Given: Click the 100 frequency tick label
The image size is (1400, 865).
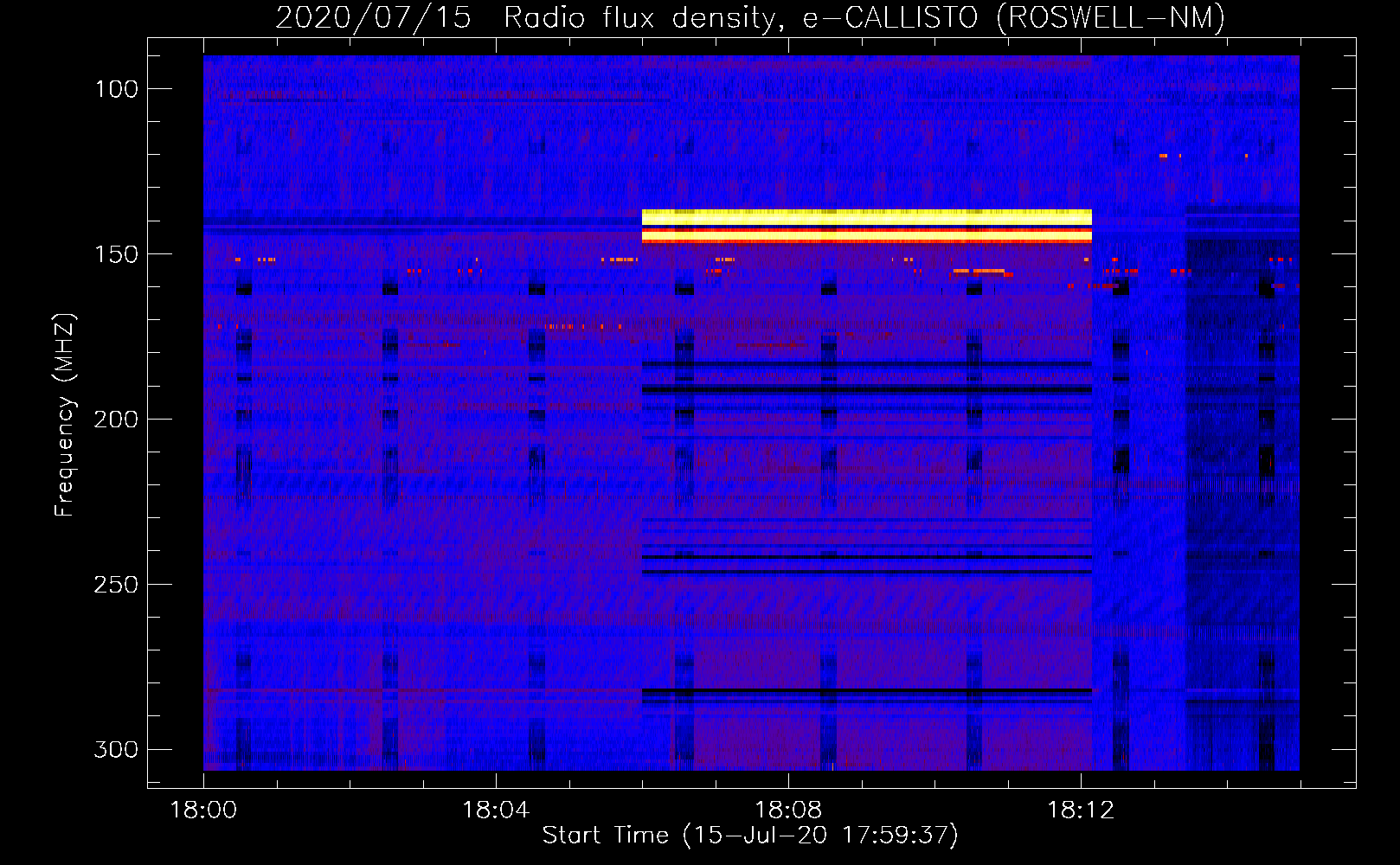Looking at the screenshot, I should [x=116, y=89].
